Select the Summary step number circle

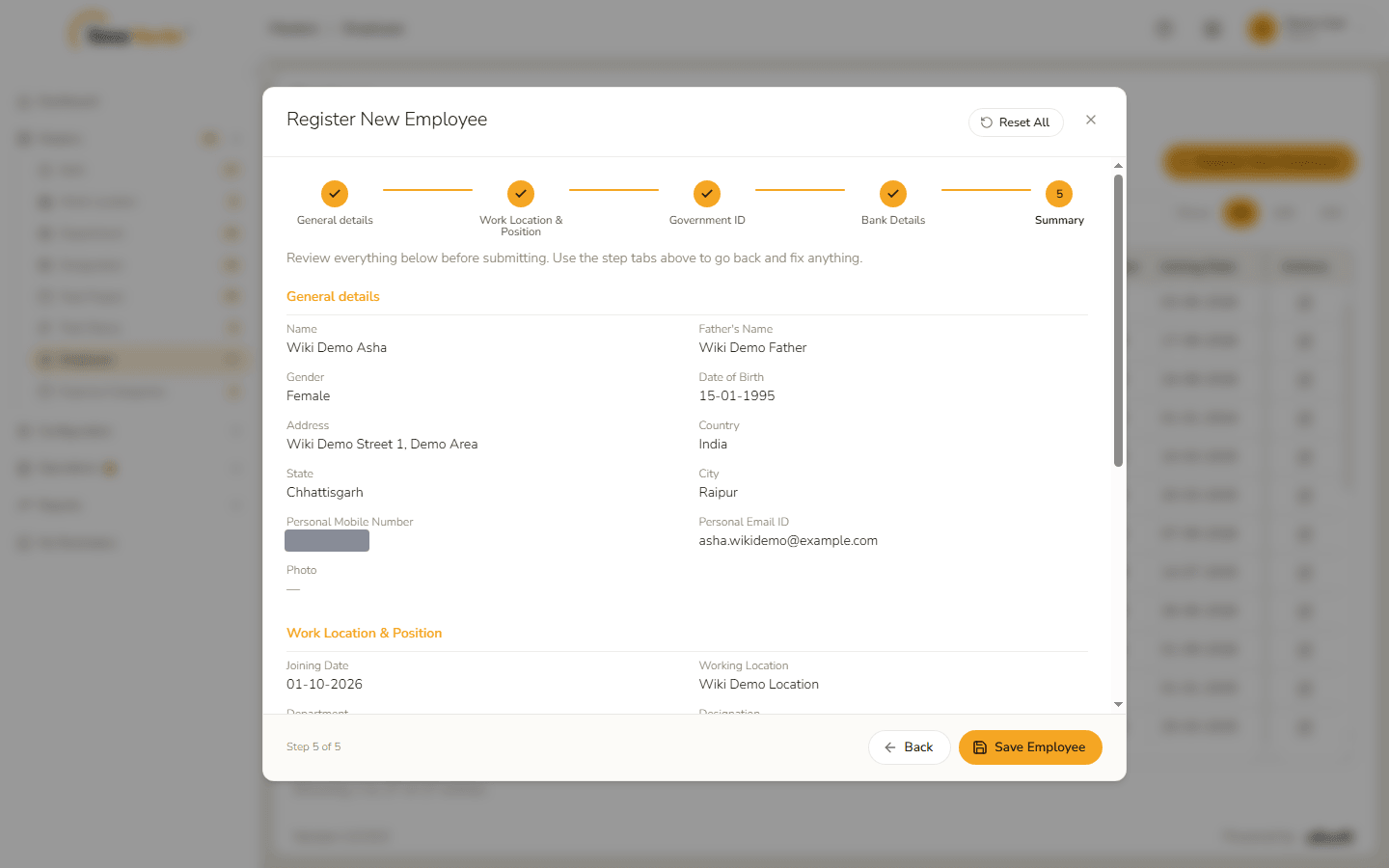coord(1059,194)
